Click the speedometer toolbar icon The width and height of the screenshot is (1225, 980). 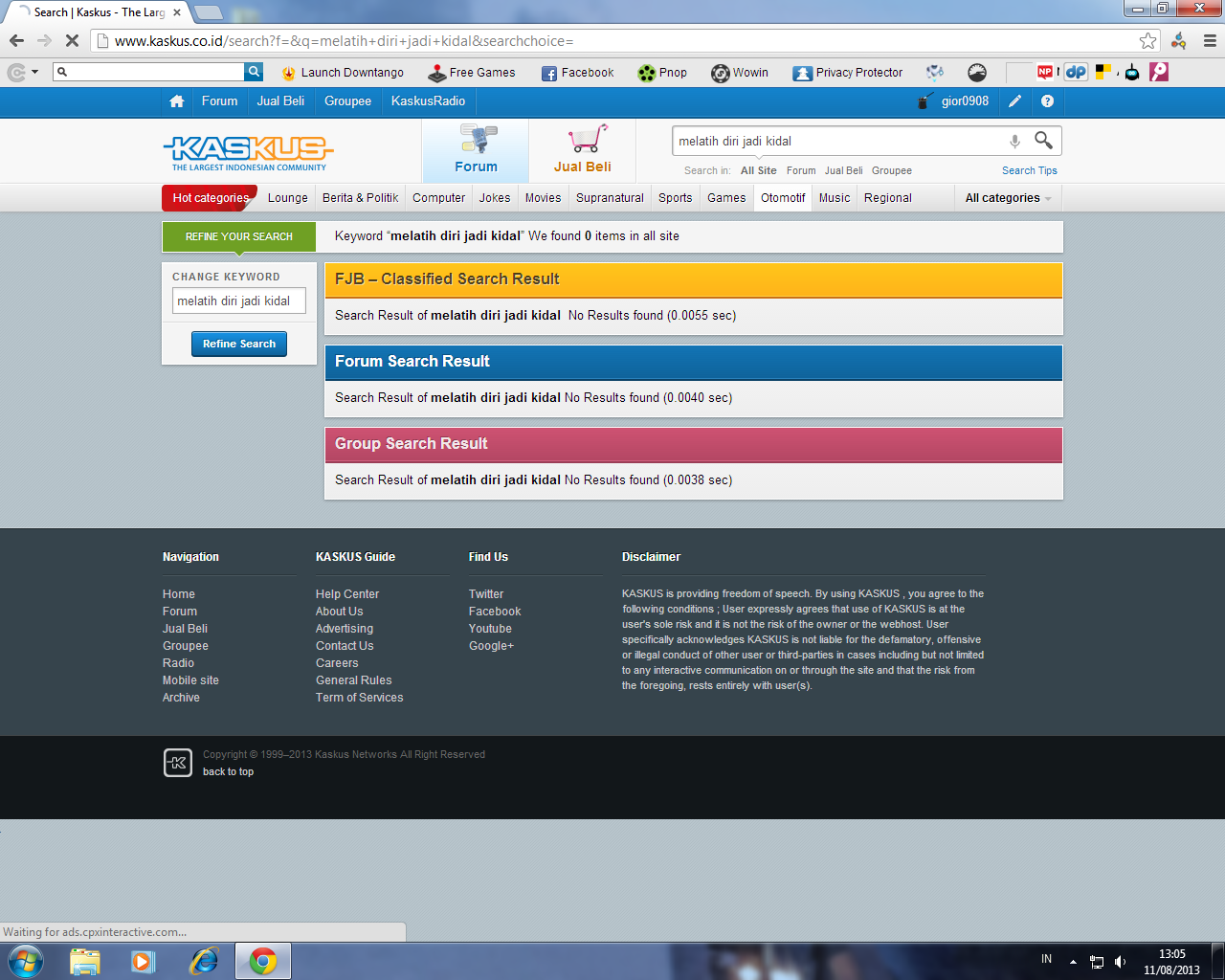977,73
